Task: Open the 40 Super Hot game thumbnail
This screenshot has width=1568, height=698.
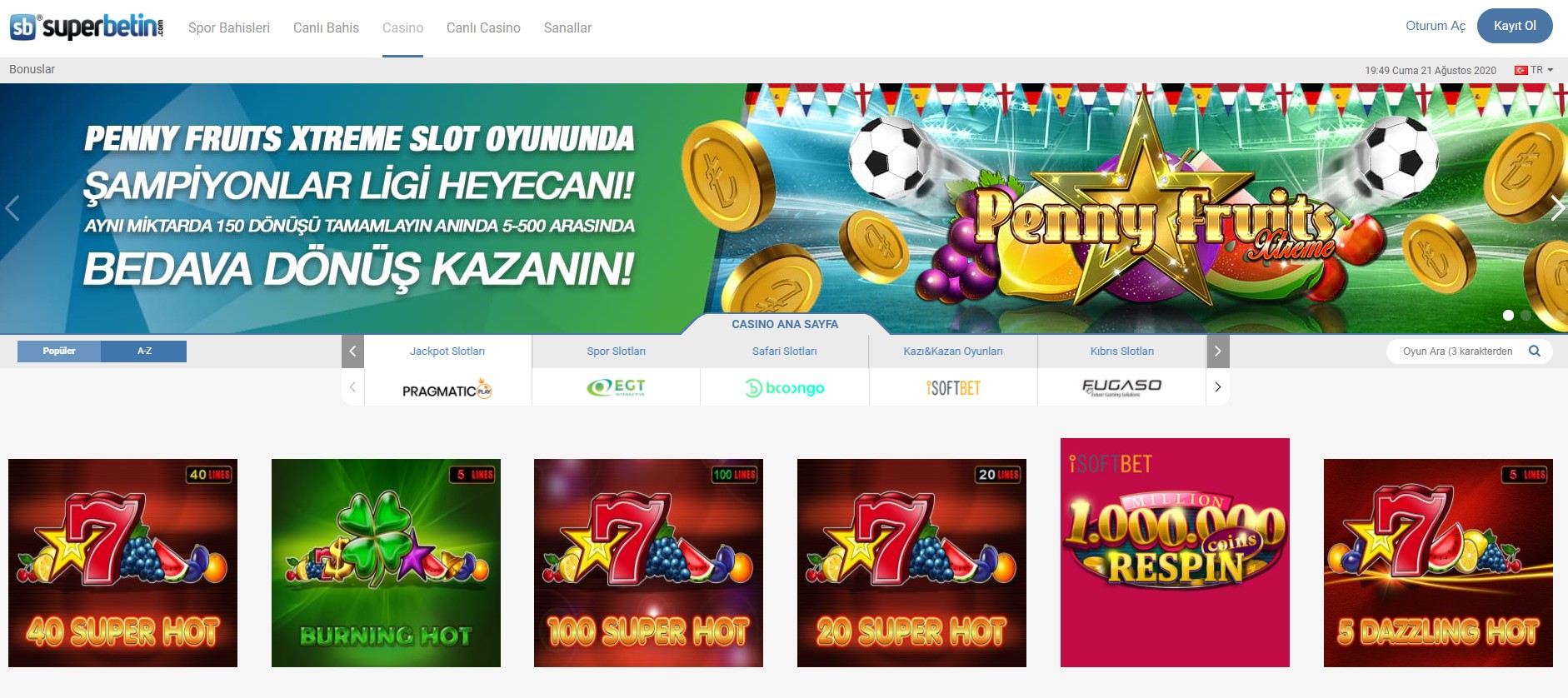Action: (x=122, y=562)
